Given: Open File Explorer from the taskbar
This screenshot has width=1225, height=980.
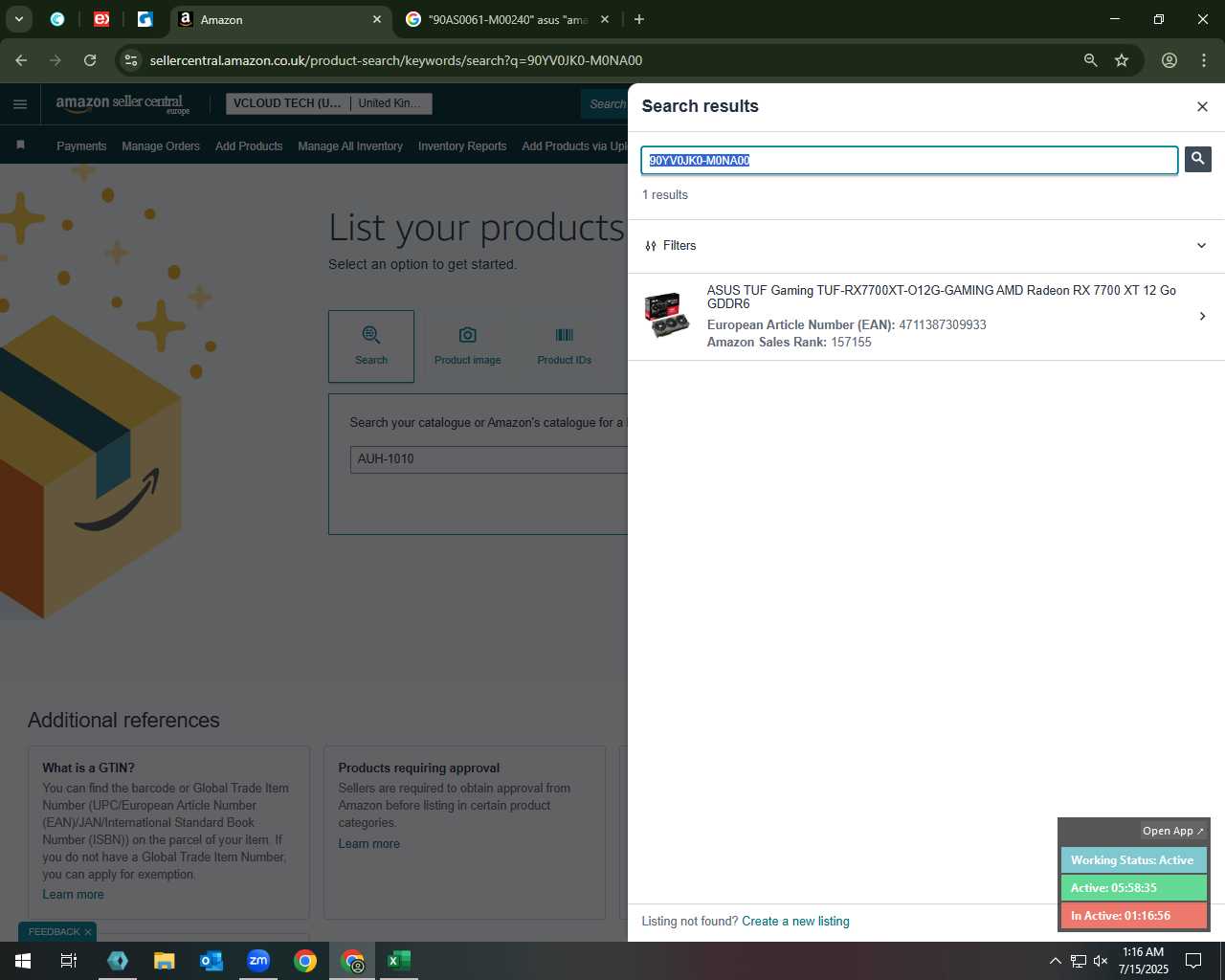Looking at the screenshot, I should [165, 961].
